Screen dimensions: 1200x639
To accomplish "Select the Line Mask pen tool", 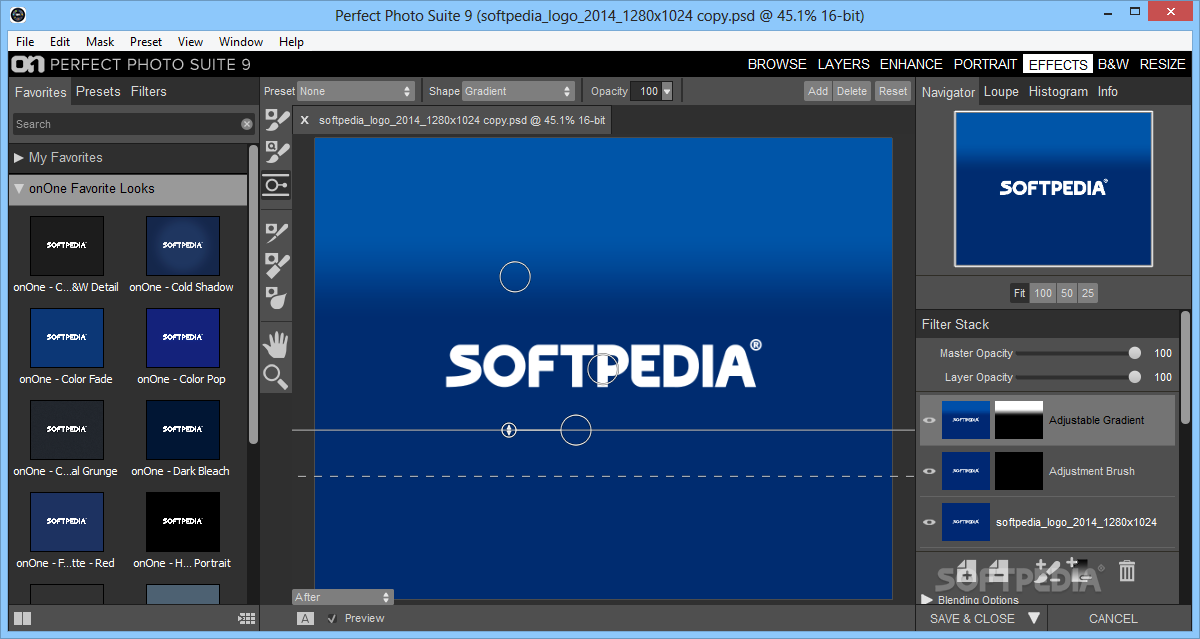I will (x=276, y=233).
